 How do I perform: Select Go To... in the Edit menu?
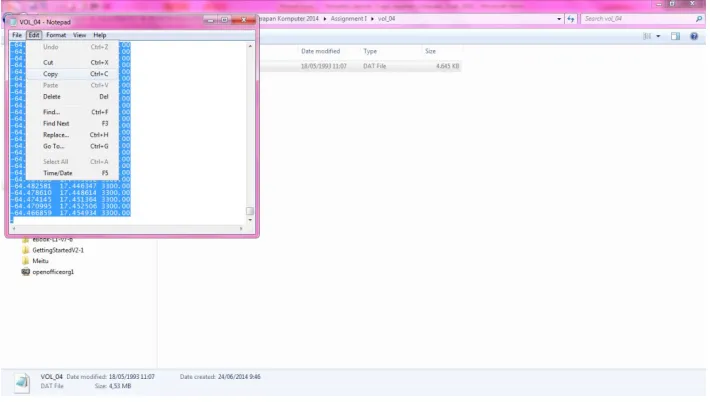tap(72, 146)
